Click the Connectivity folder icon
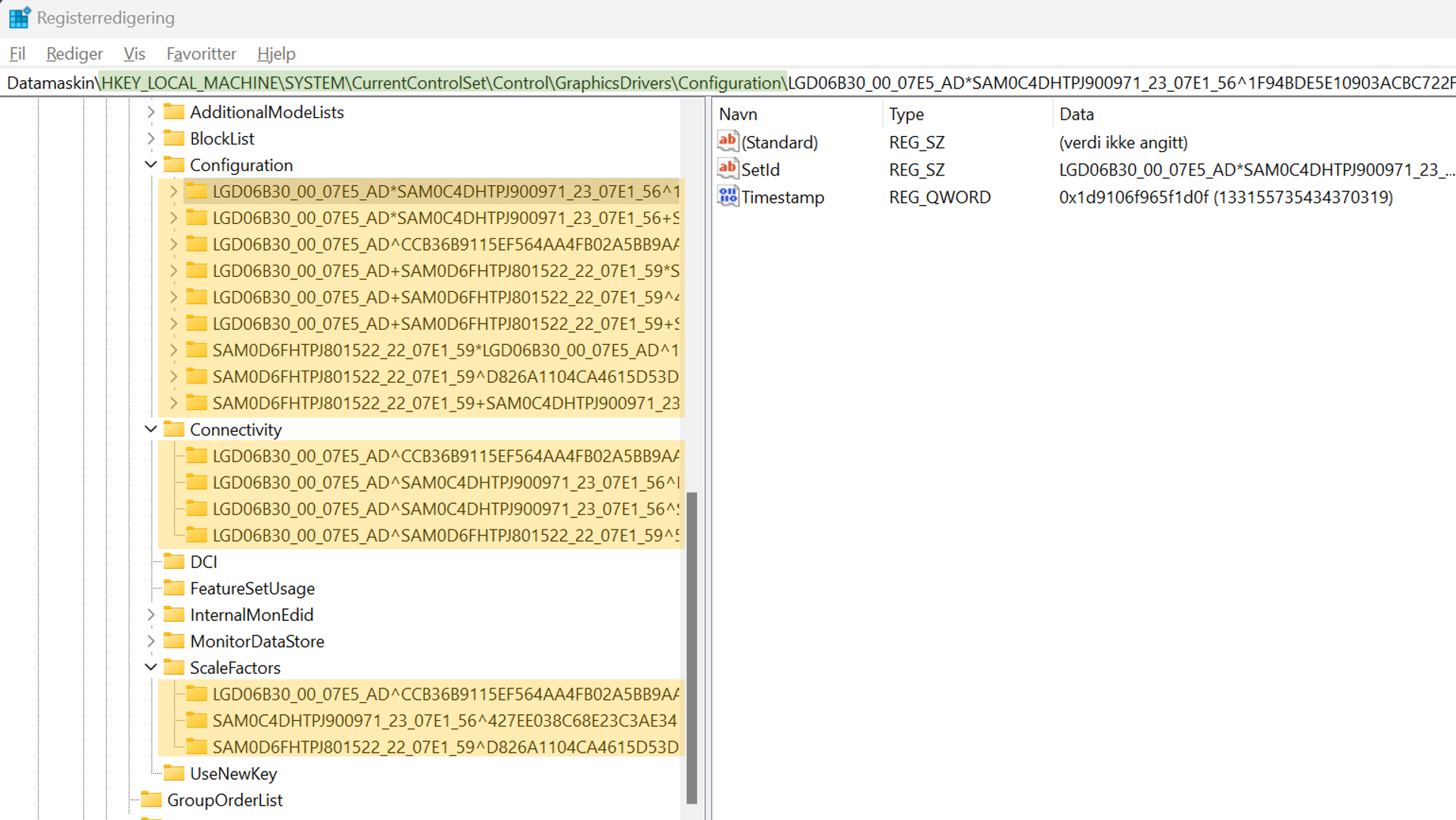Viewport: 1456px width, 820px height. pyautogui.click(x=174, y=430)
